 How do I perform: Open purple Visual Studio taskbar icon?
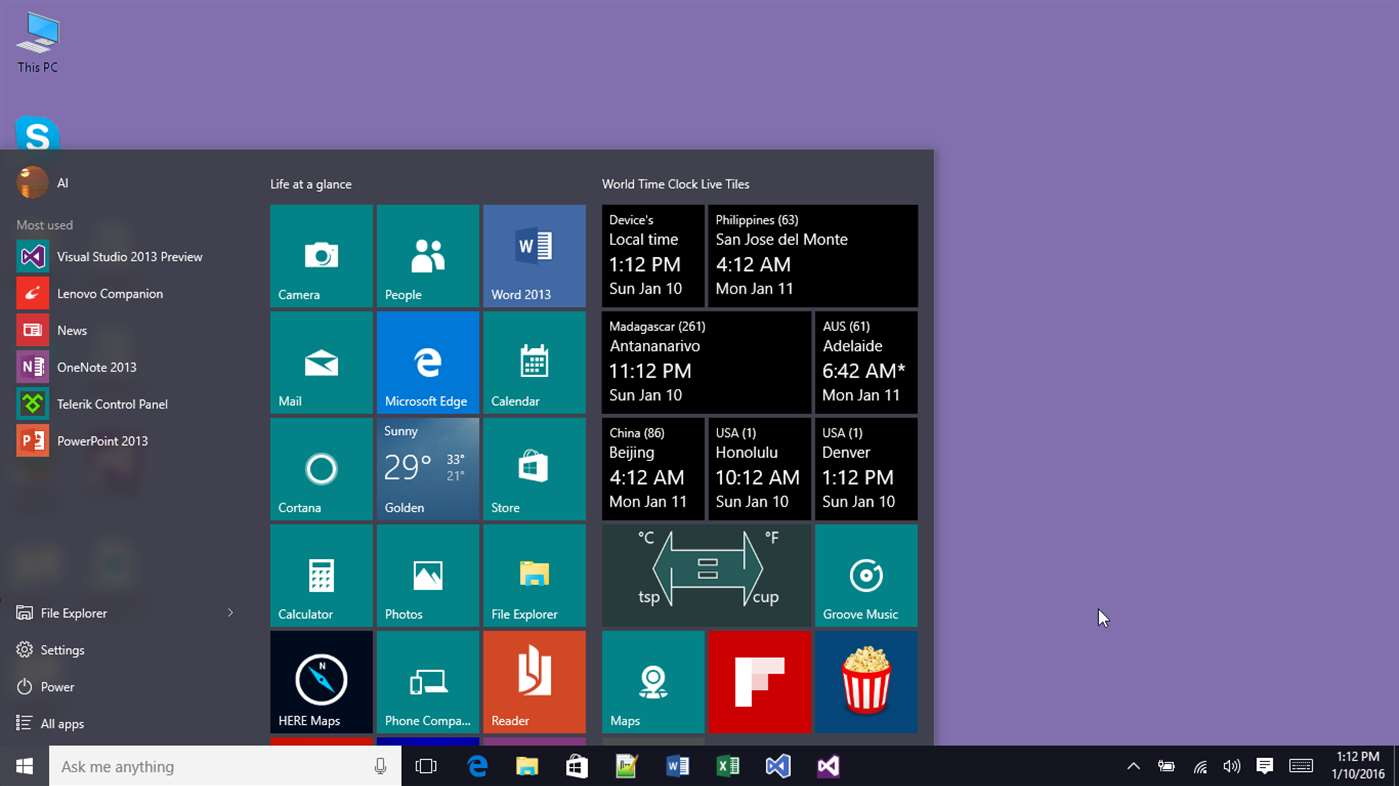point(828,766)
